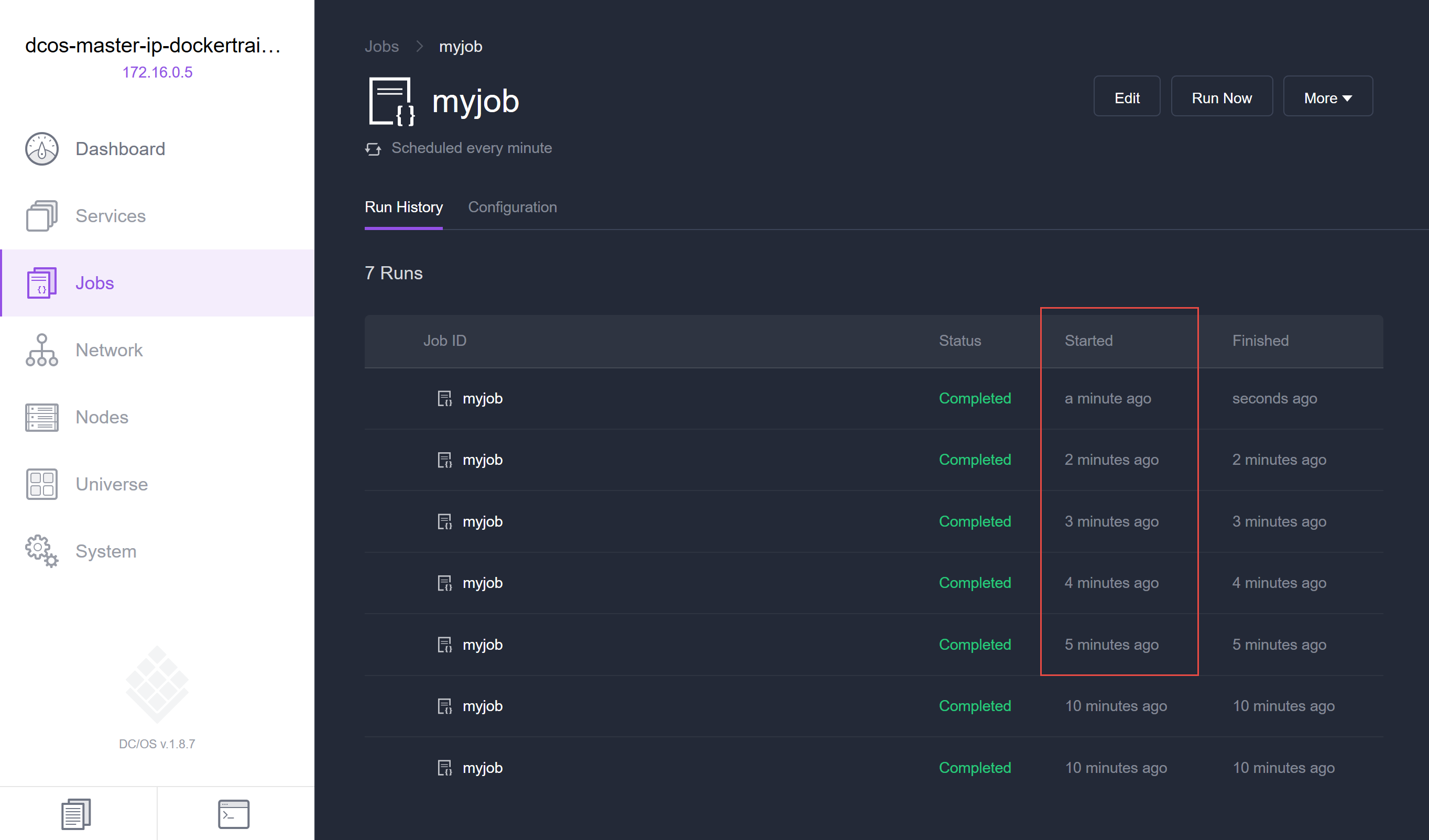Click the Universe grid icon
The height and width of the screenshot is (840, 1429).
coord(41,484)
